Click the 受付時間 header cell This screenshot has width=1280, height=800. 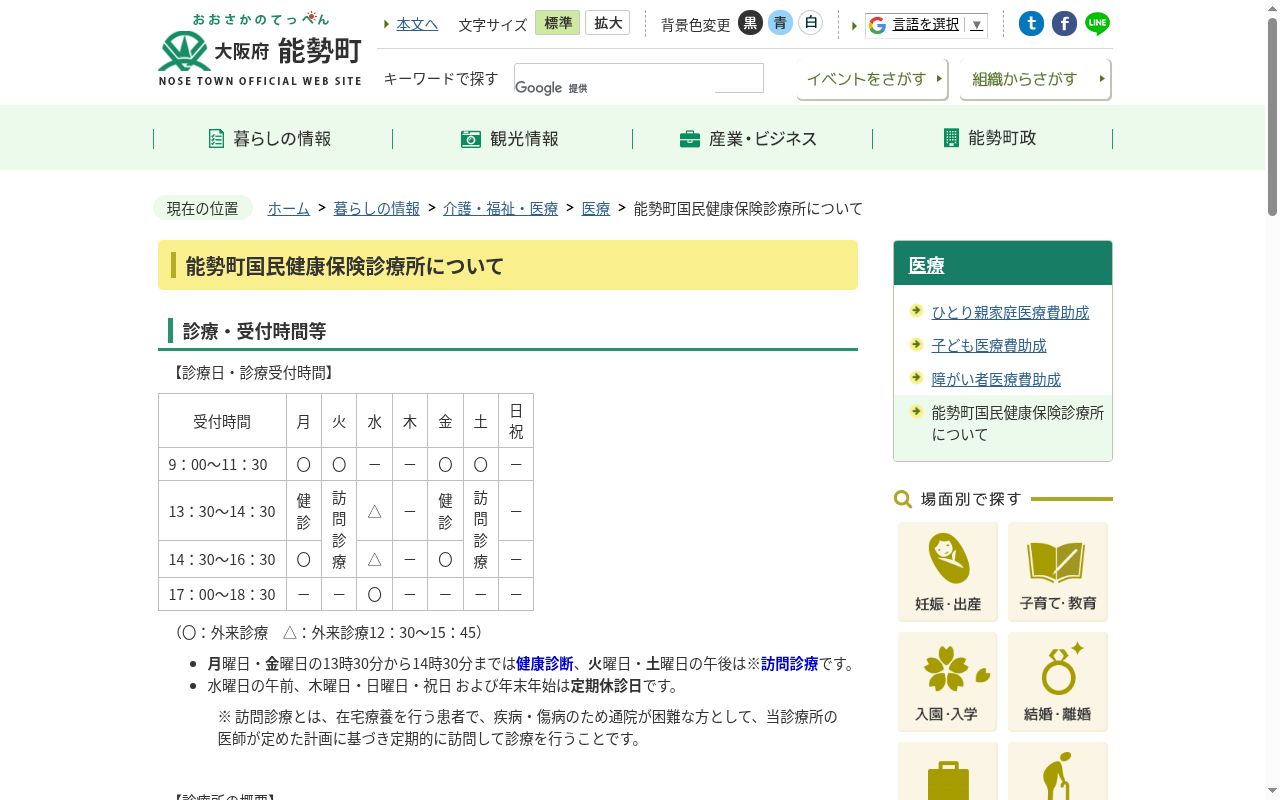(x=222, y=421)
